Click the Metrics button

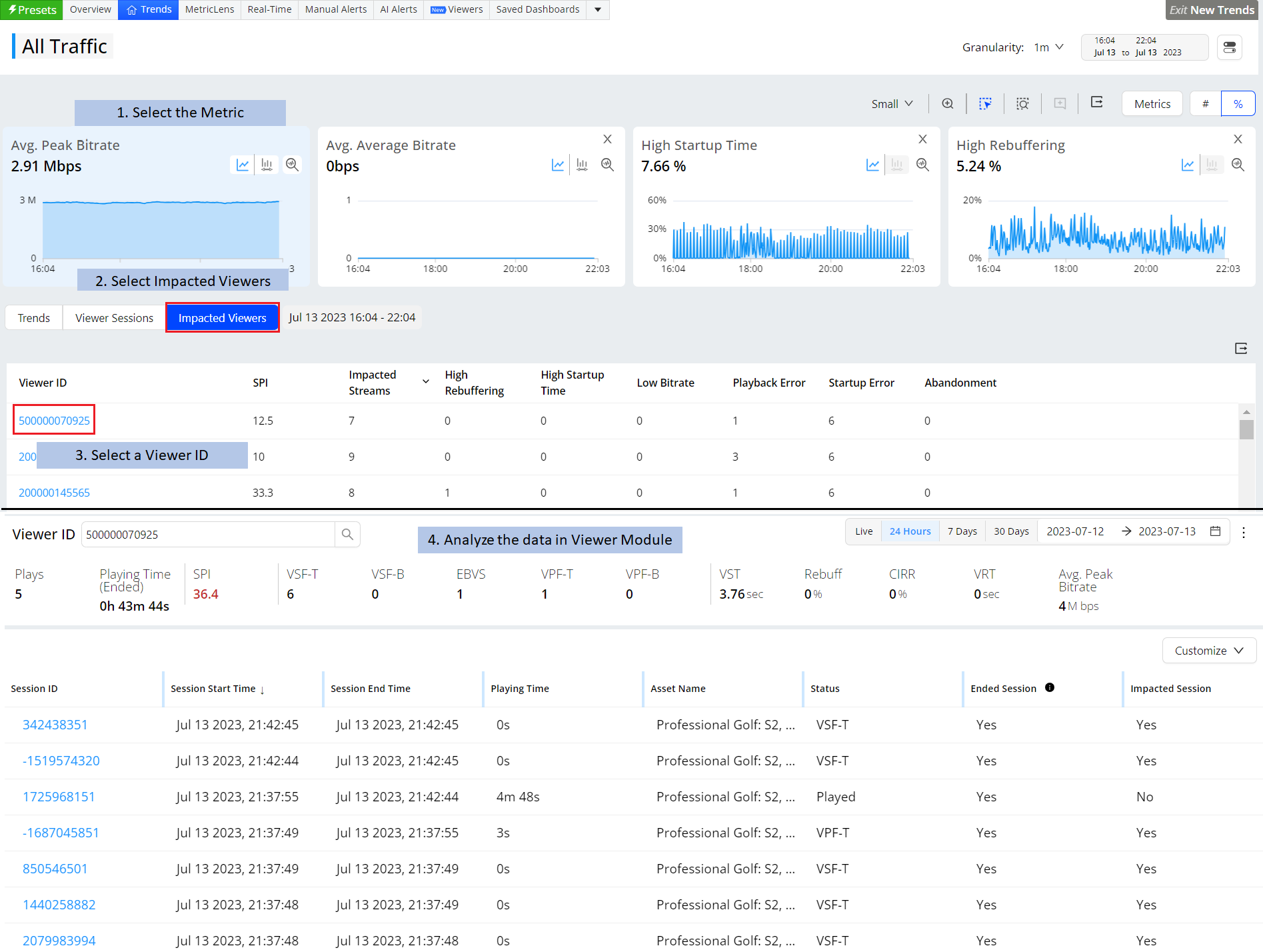pyautogui.click(x=1152, y=104)
